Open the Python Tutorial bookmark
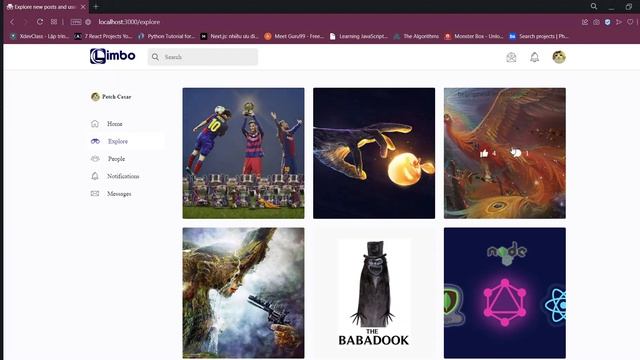This screenshot has height=360, width=640. [x=167, y=36]
